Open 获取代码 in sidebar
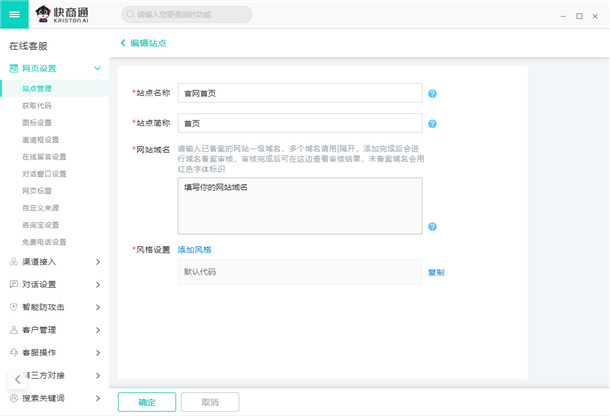 coord(36,105)
